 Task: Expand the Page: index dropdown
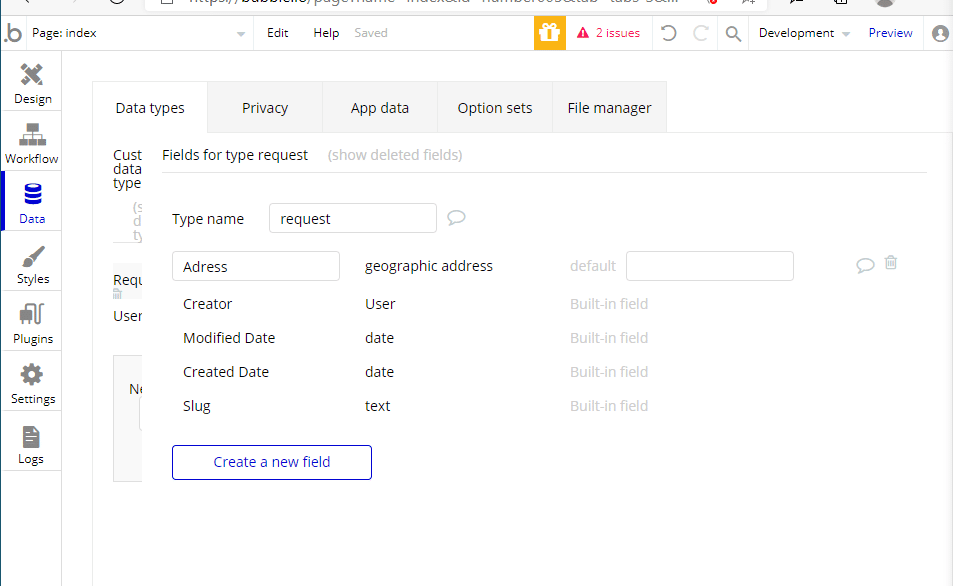[240, 34]
